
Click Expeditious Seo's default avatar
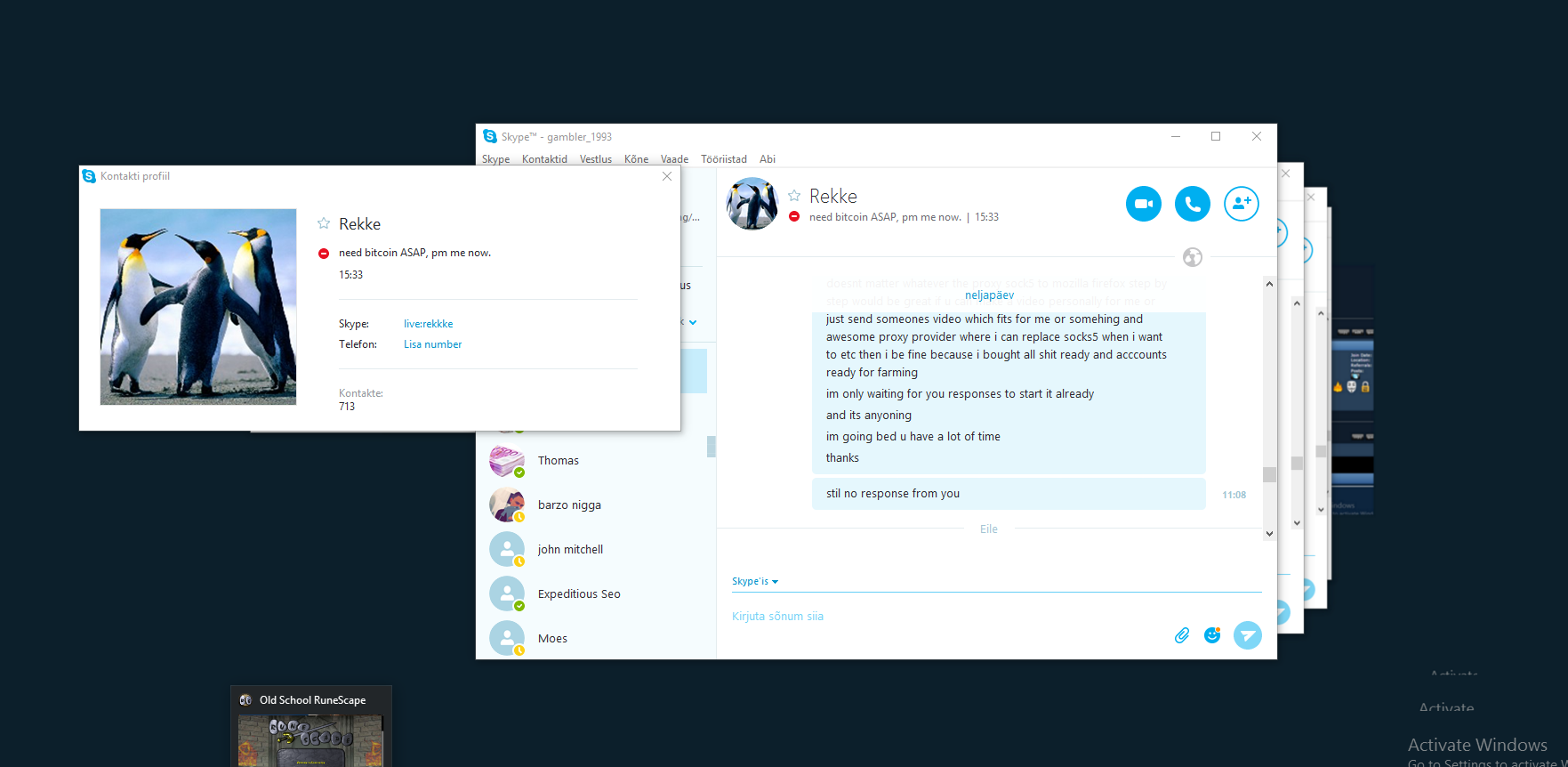pos(507,593)
